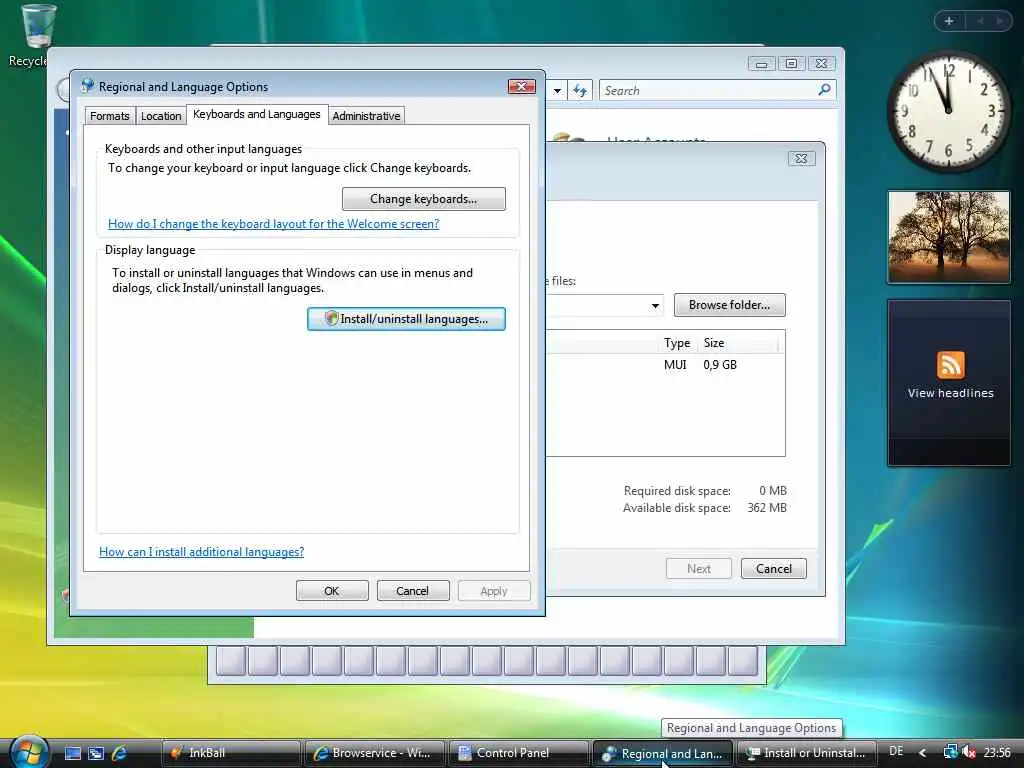Open Welcome screen keyboard layout help link
The width and height of the screenshot is (1024, 768).
tap(273, 224)
